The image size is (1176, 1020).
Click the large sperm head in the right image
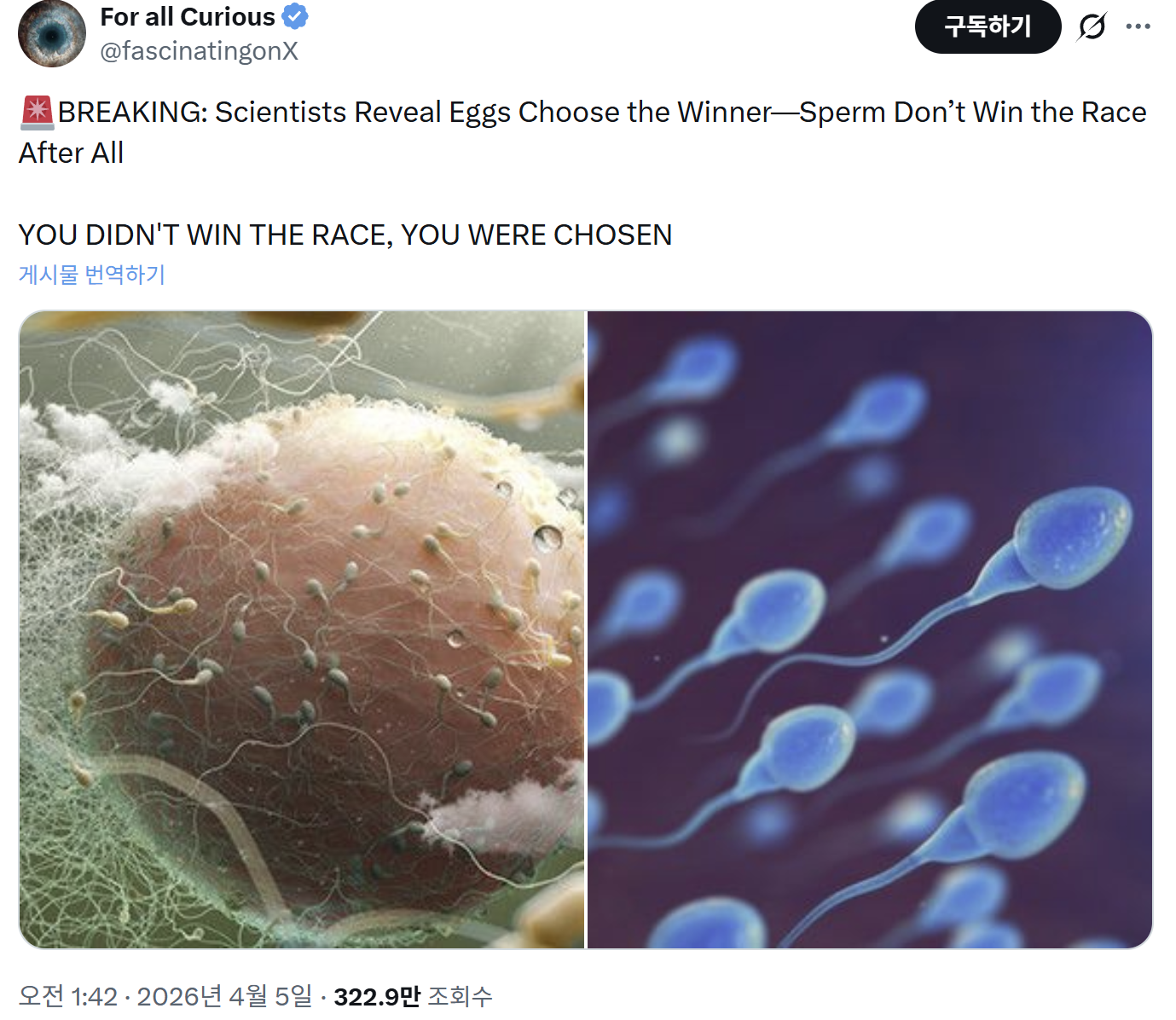click(1073, 537)
